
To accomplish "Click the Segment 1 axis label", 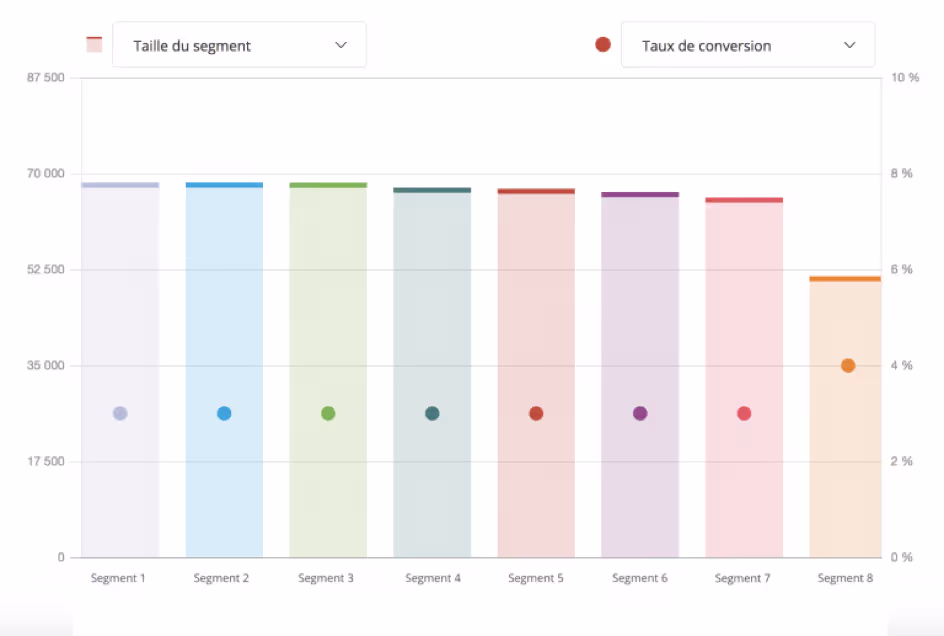I will coord(118,578).
